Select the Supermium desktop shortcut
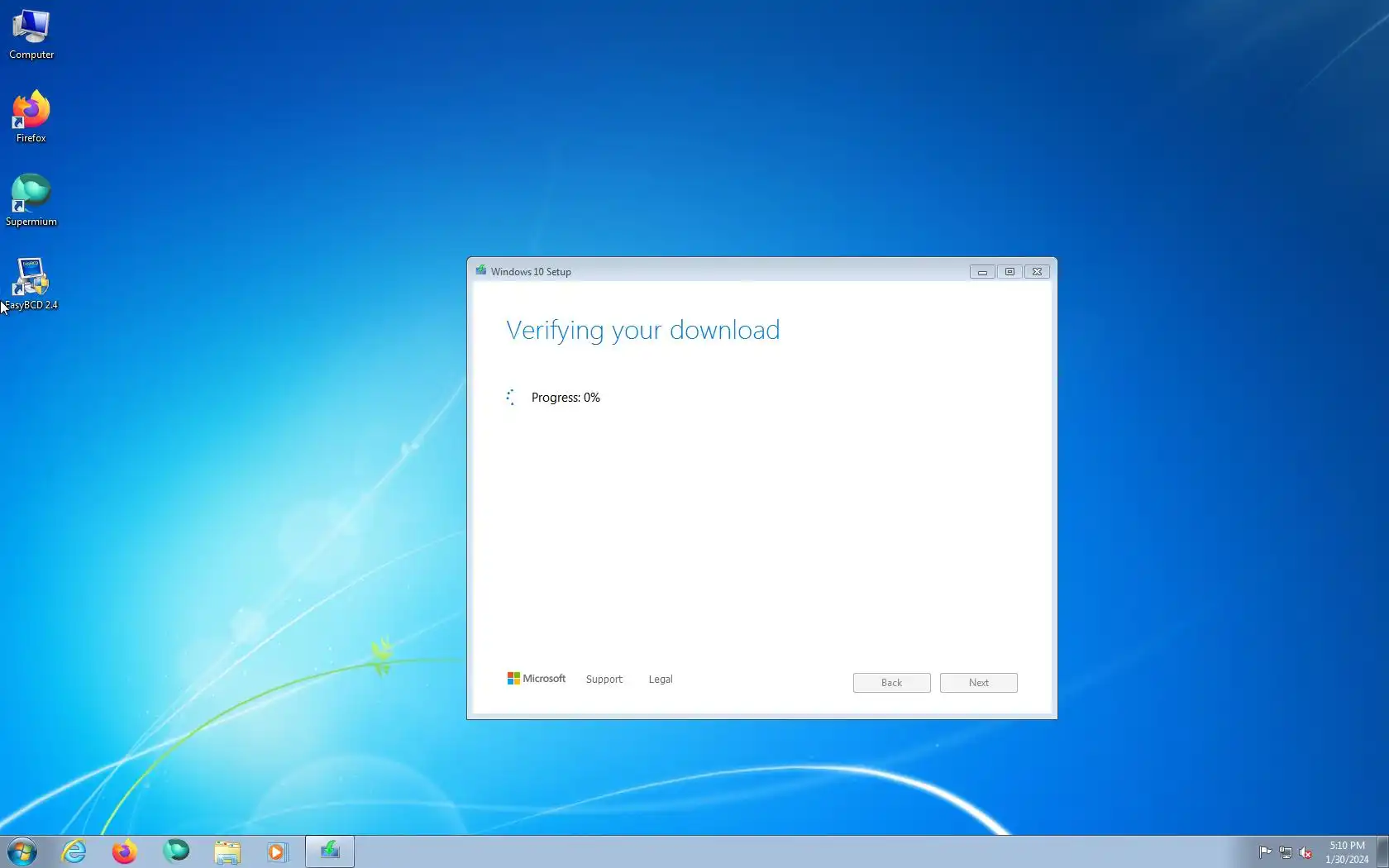Image resolution: width=1389 pixels, height=868 pixels. click(x=31, y=200)
